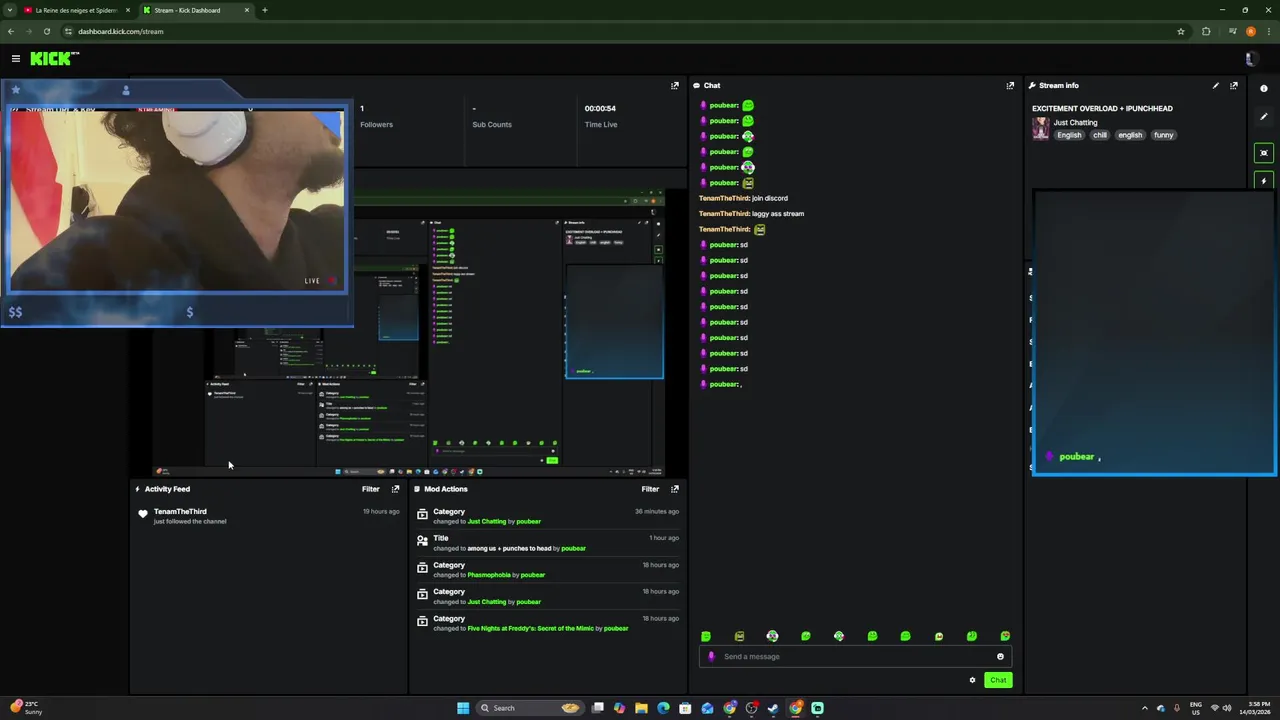Open File Explorer from taskbar
1280x720 pixels.
(641, 708)
